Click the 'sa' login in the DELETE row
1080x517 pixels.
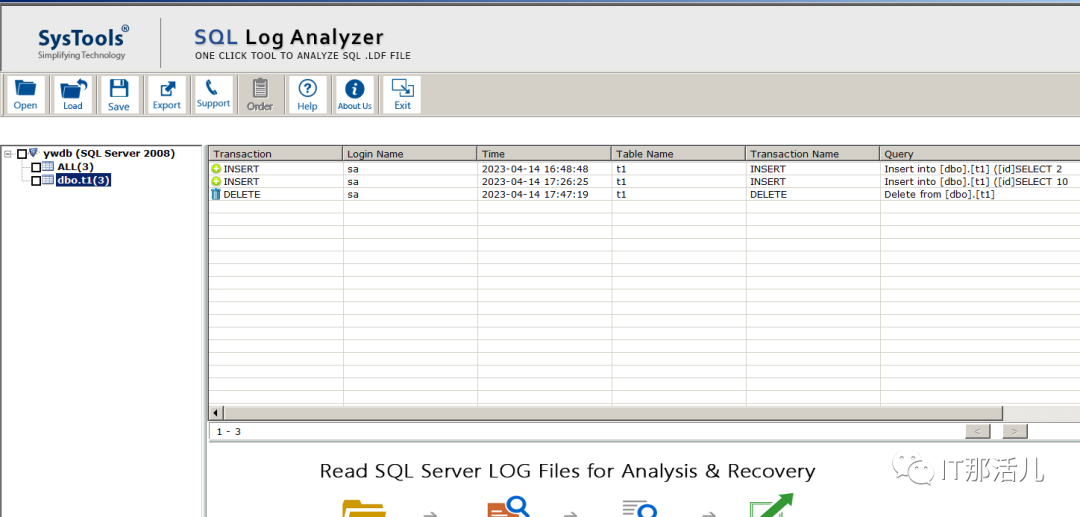click(x=353, y=195)
